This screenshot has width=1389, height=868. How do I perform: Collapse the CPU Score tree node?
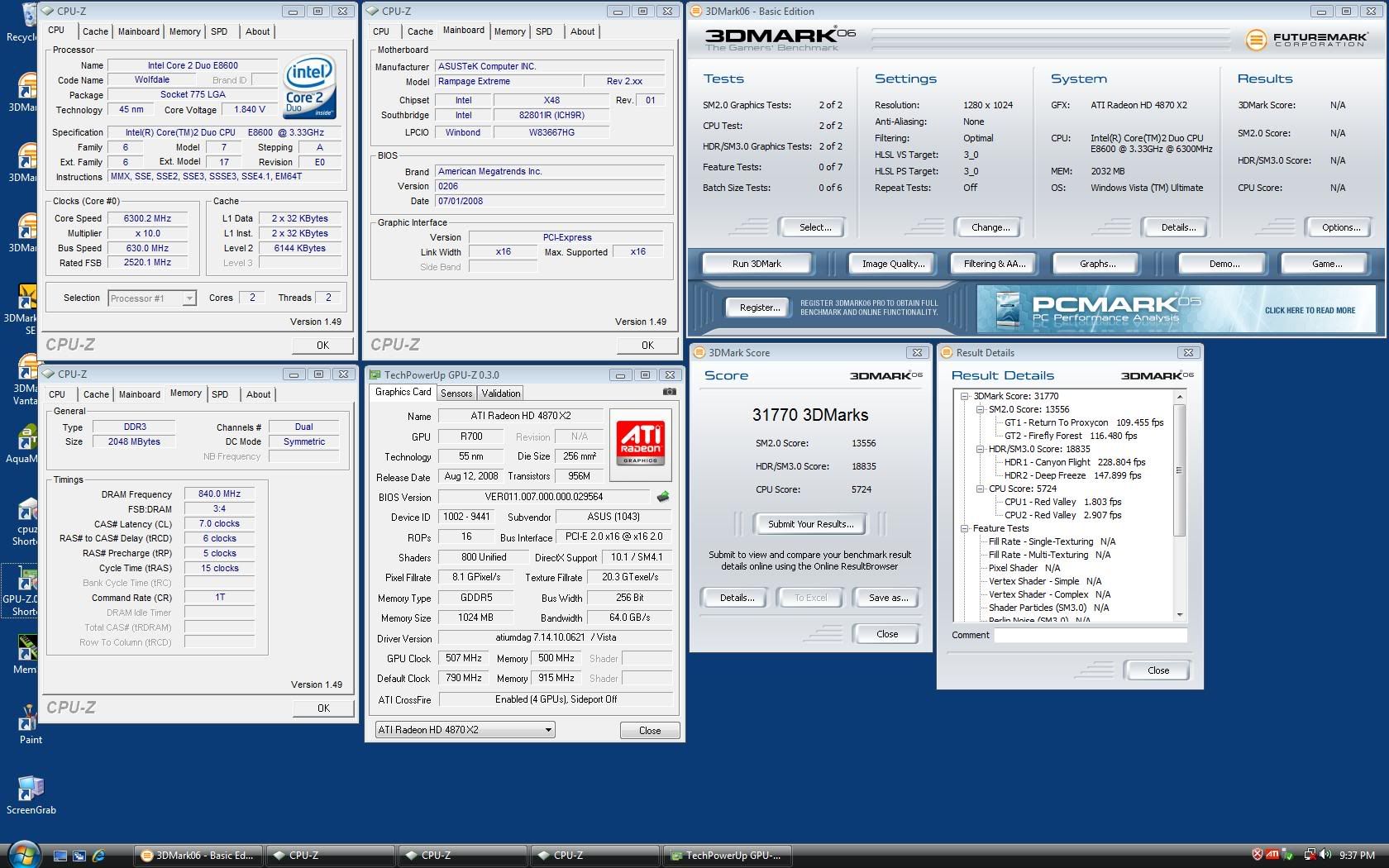pos(980,489)
